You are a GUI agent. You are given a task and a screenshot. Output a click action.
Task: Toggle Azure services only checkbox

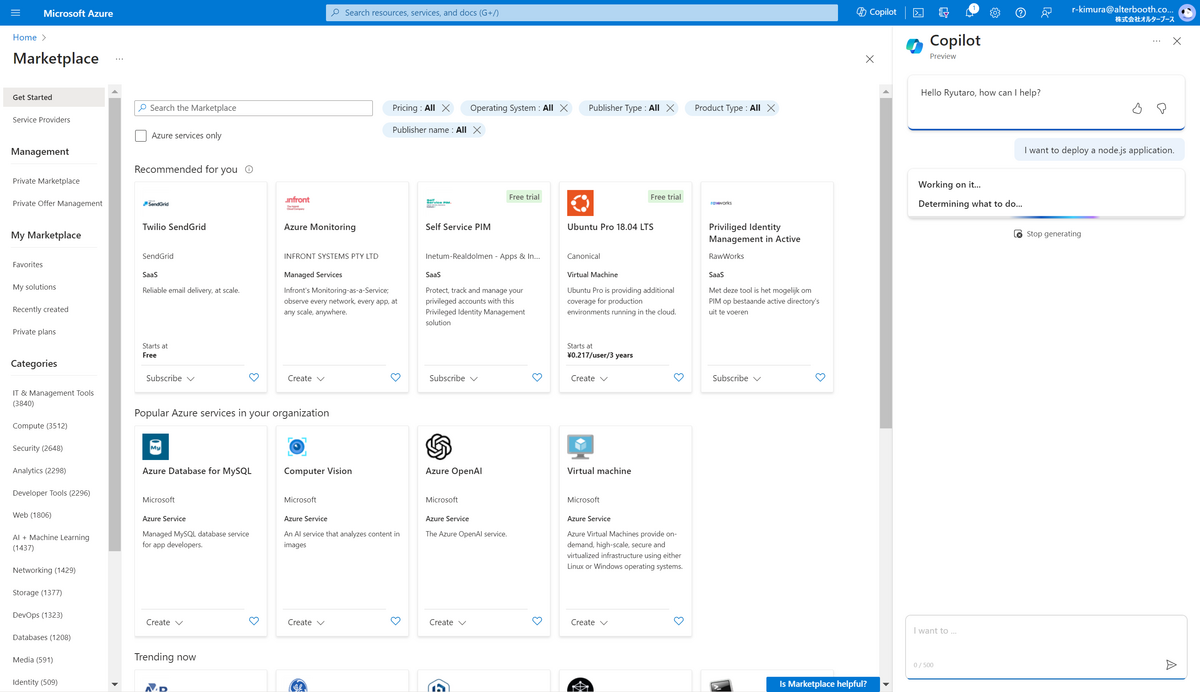141,136
